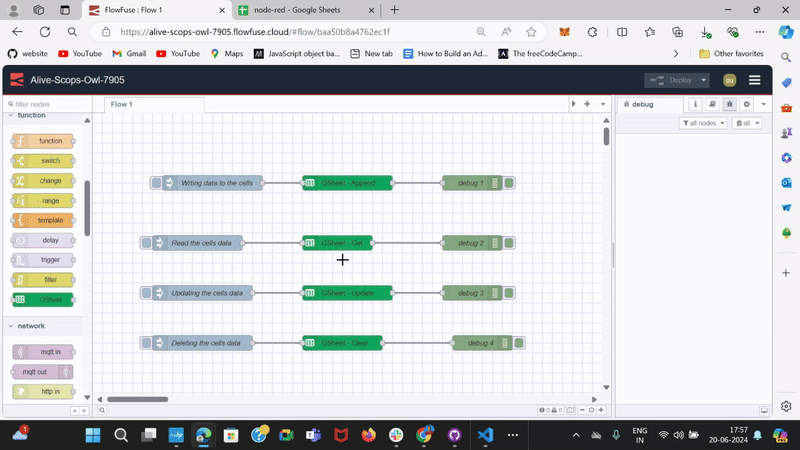This screenshot has width=800, height=450.
Task: Click the zoom in button on canvas footer
Action: [600, 410]
